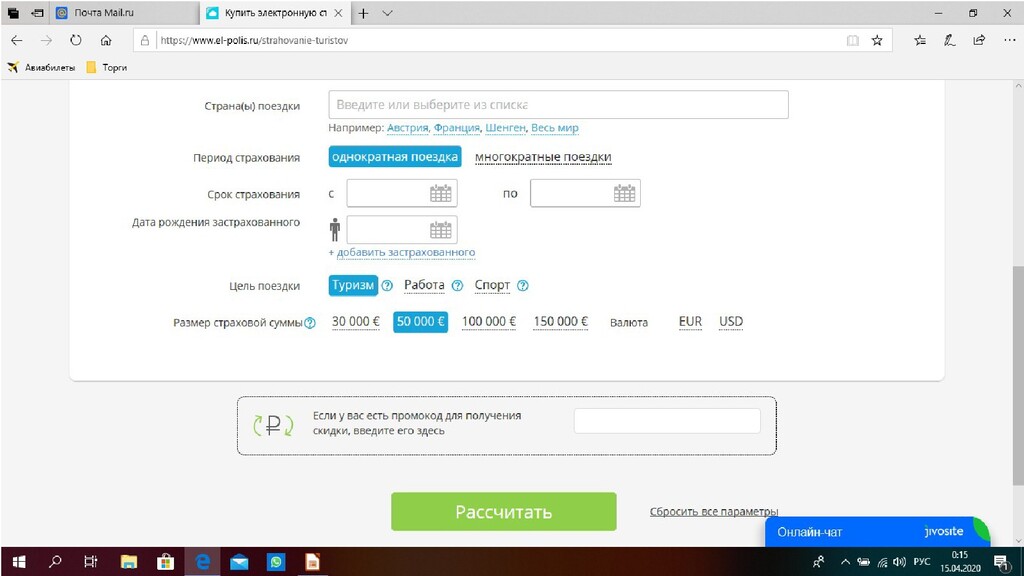The width and height of the screenshot is (1024, 576).
Task: Select 30 000 € insurance sum
Action: (355, 322)
